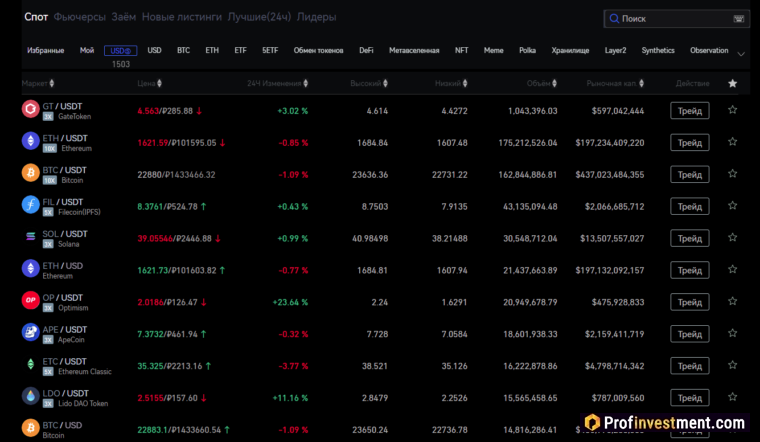
Task: Favorite GT/USDT with its star
Action: click(x=732, y=110)
